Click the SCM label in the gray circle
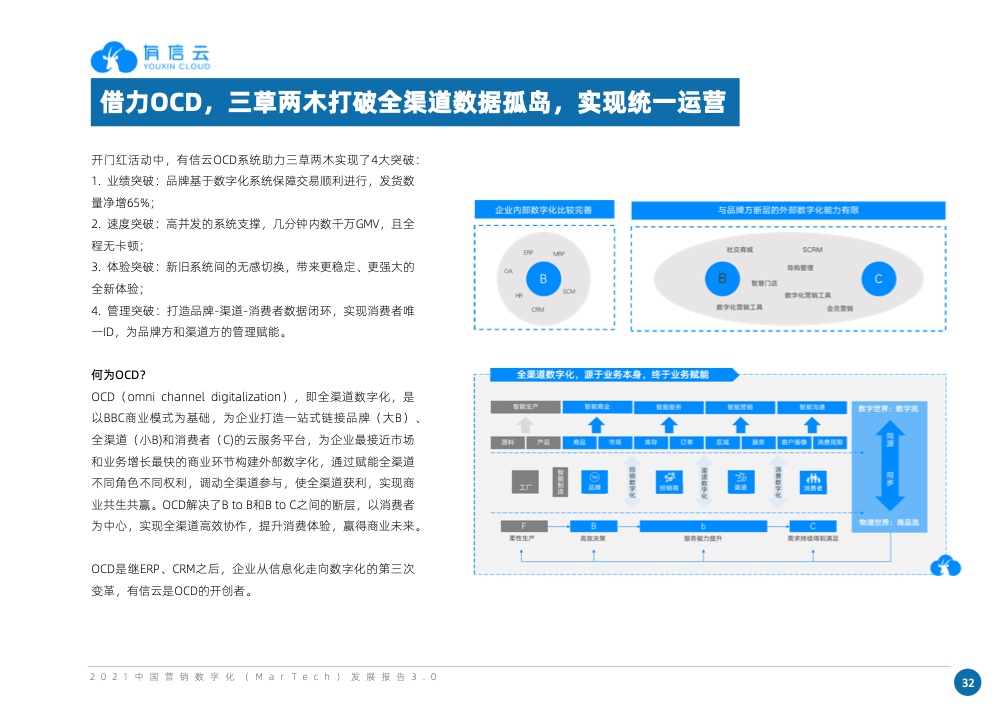 (x=569, y=292)
